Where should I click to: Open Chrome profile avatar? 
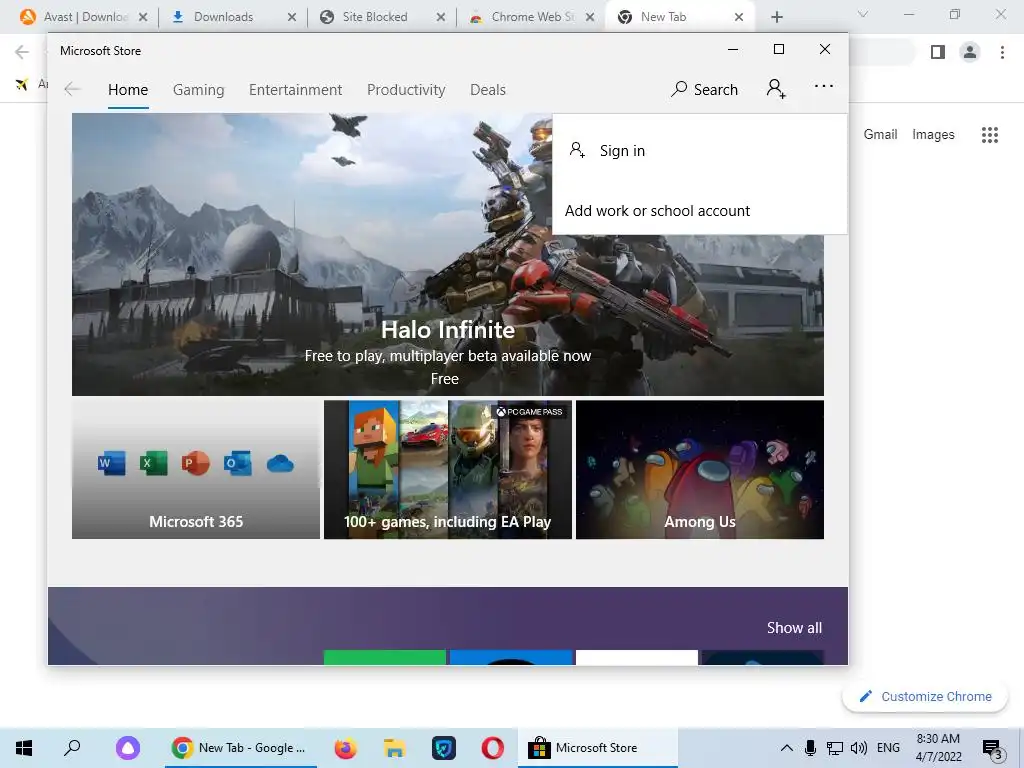pos(970,52)
